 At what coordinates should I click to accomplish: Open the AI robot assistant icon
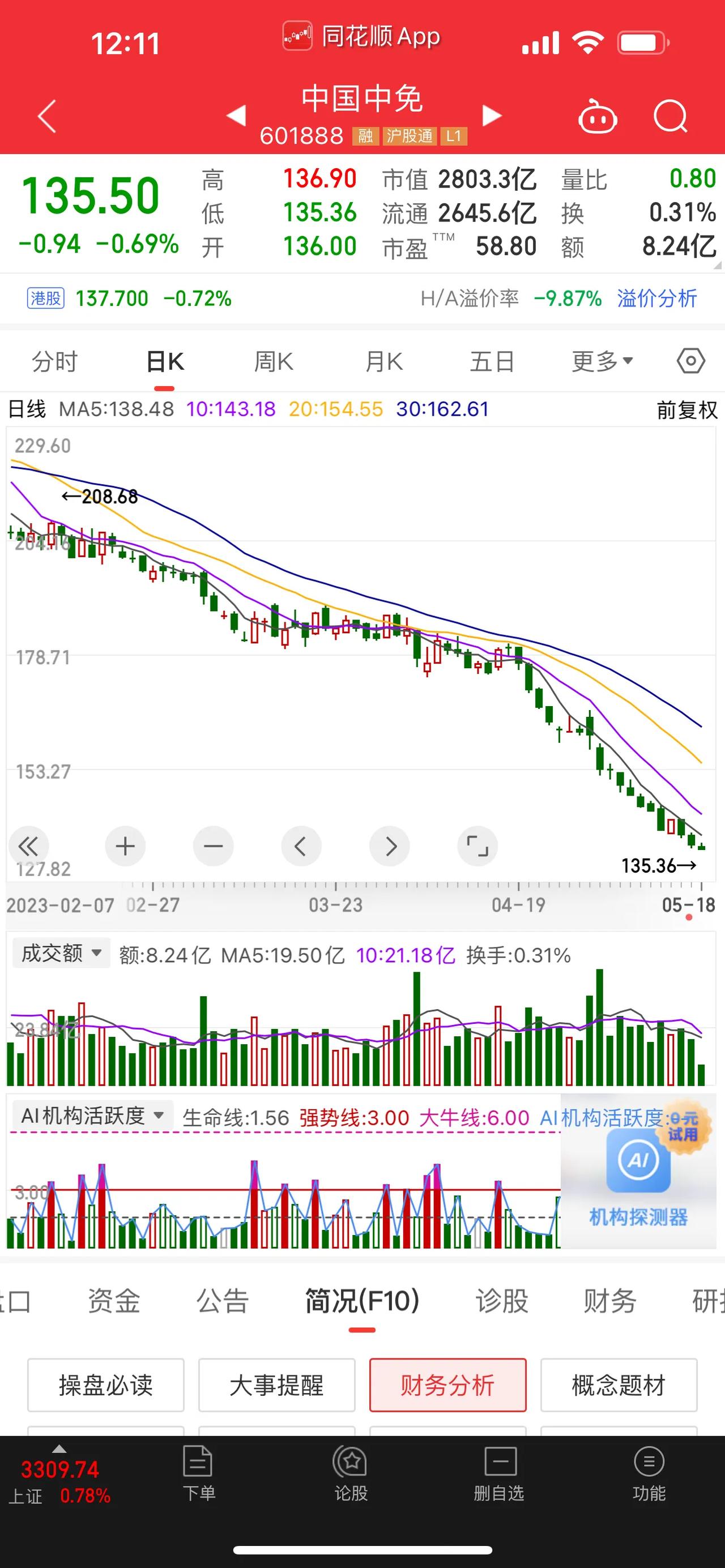click(597, 116)
